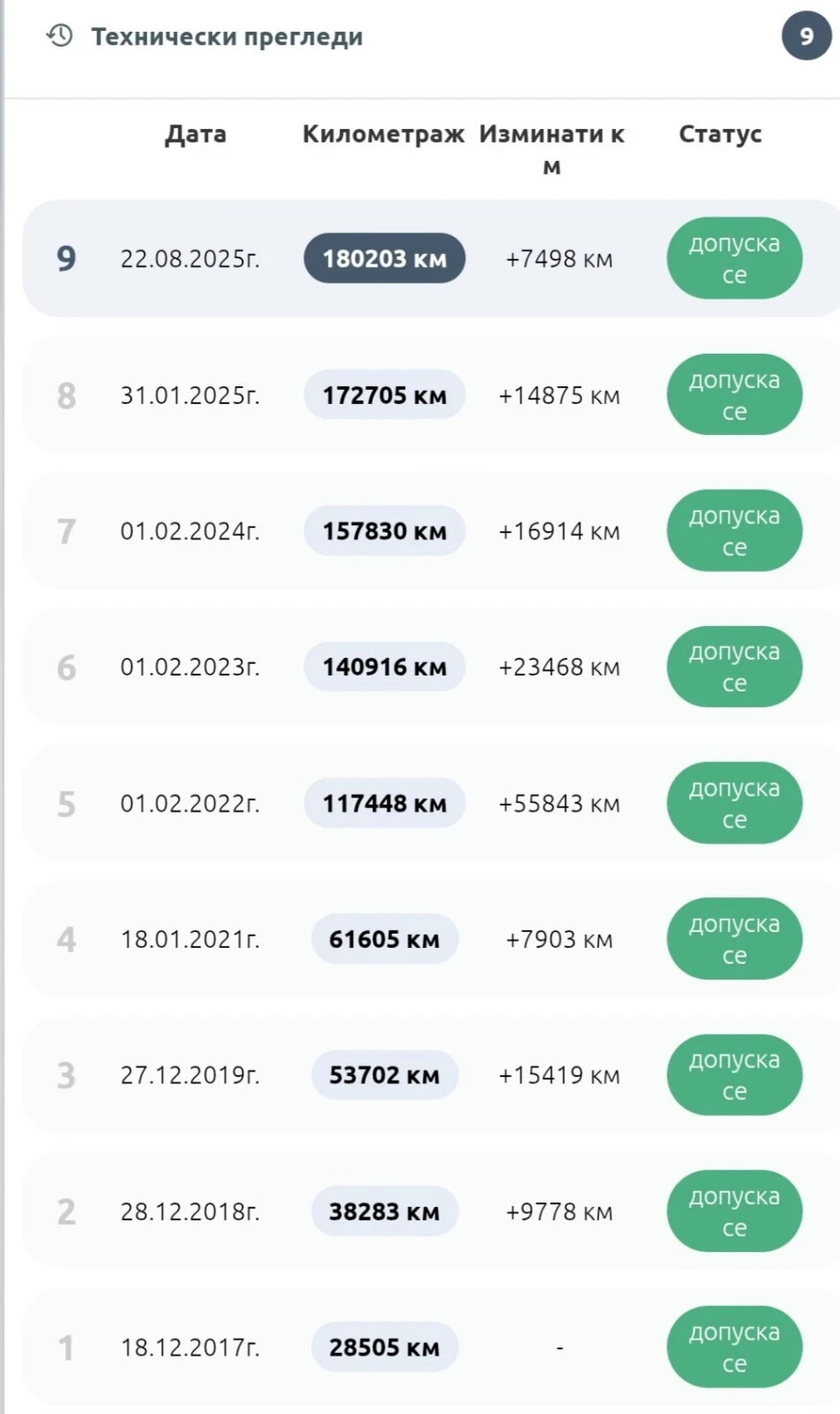Click допуска се status for 28.12.2018
Viewport: 840px width, 1414px height.
pyautogui.click(x=734, y=1211)
